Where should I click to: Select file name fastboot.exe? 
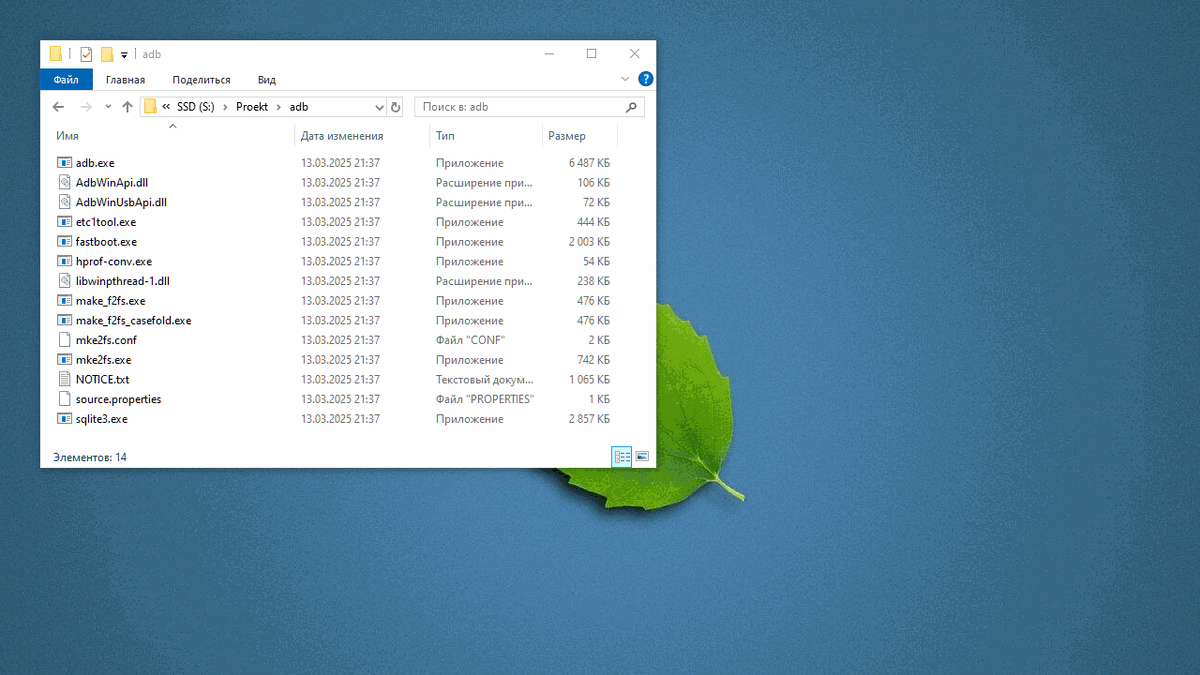pos(106,242)
